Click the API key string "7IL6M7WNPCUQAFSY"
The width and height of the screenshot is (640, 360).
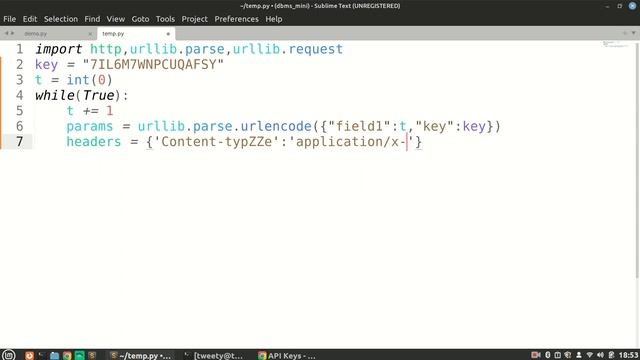click(x=153, y=64)
